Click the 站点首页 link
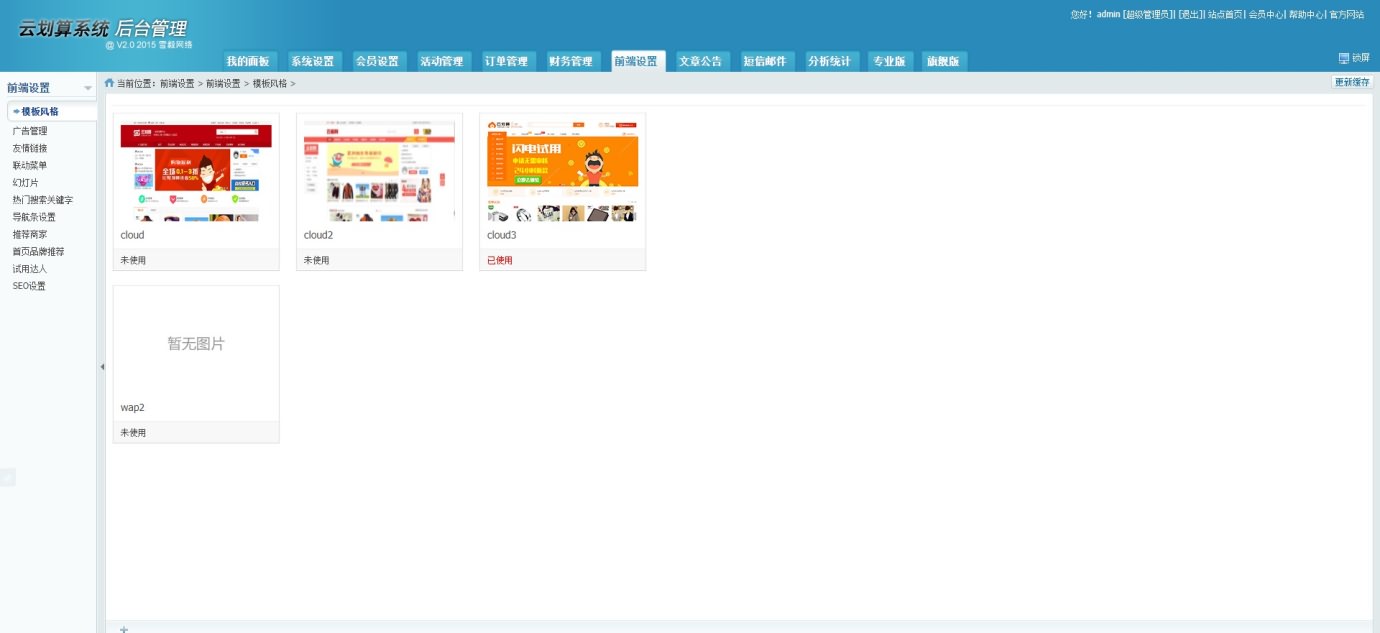The height and width of the screenshot is (633, 1380). pos(1225,14)
